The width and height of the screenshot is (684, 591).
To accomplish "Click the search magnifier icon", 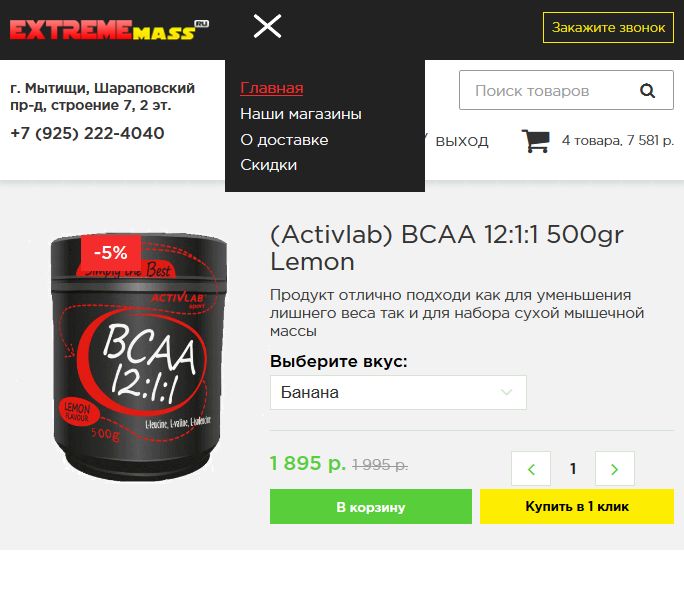I will 647,91.
